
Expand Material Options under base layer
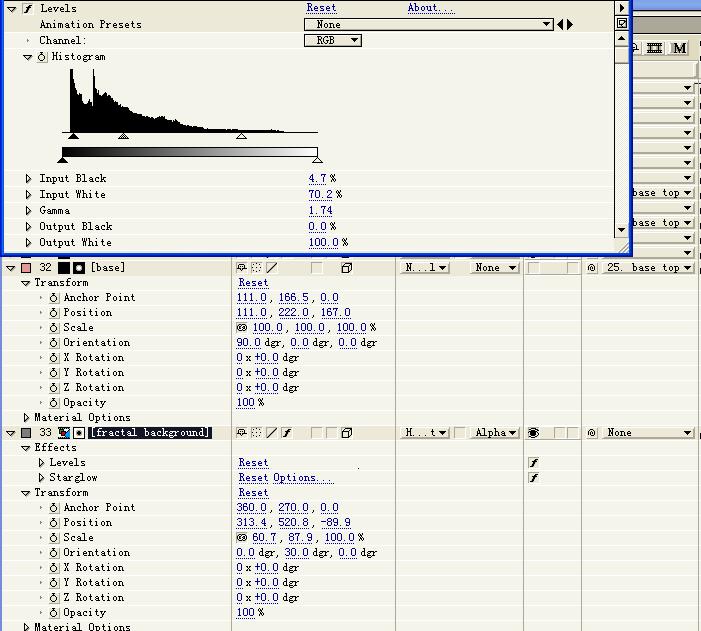click(x=26, y=417)
